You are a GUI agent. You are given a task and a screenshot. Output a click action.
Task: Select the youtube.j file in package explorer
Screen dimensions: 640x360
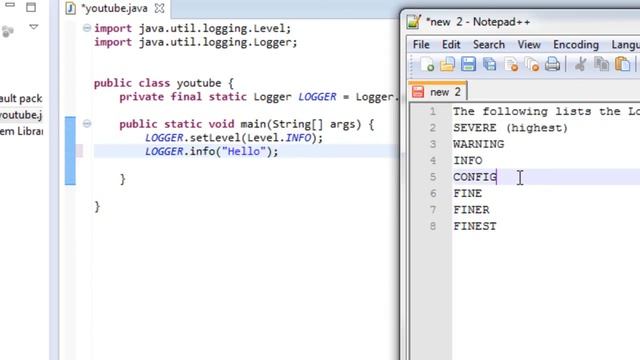[x=21, y=115]
